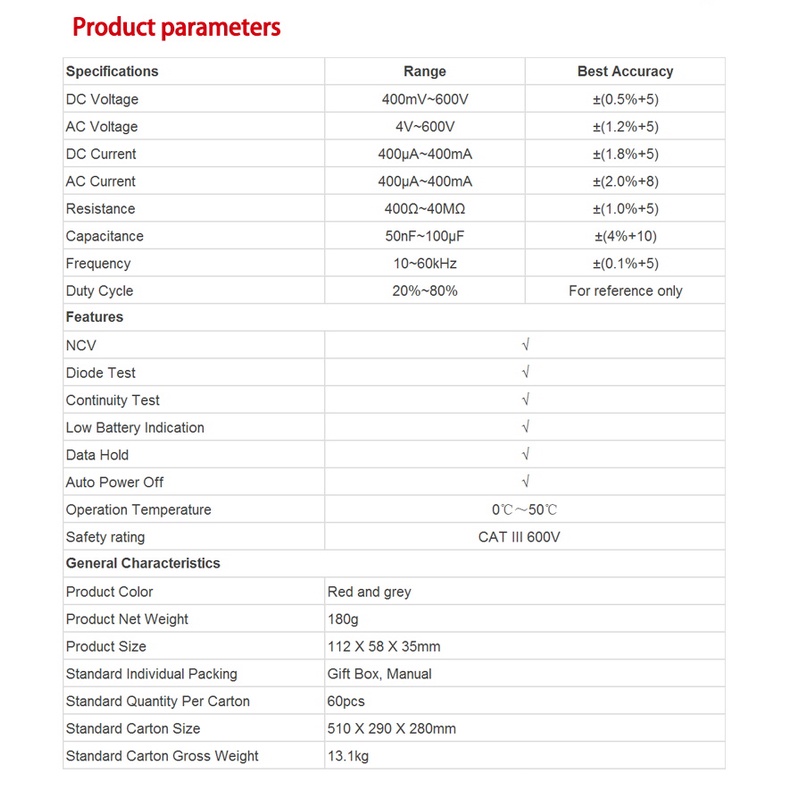Click the NCV feature checkmark
This screenshot has width=790, height=790.
coord(525,345)
